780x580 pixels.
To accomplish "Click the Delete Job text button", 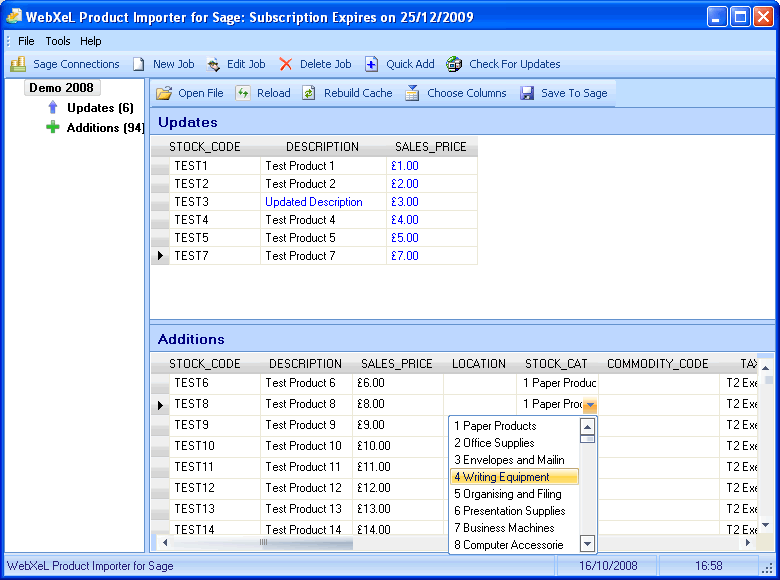I will point(325,64).
